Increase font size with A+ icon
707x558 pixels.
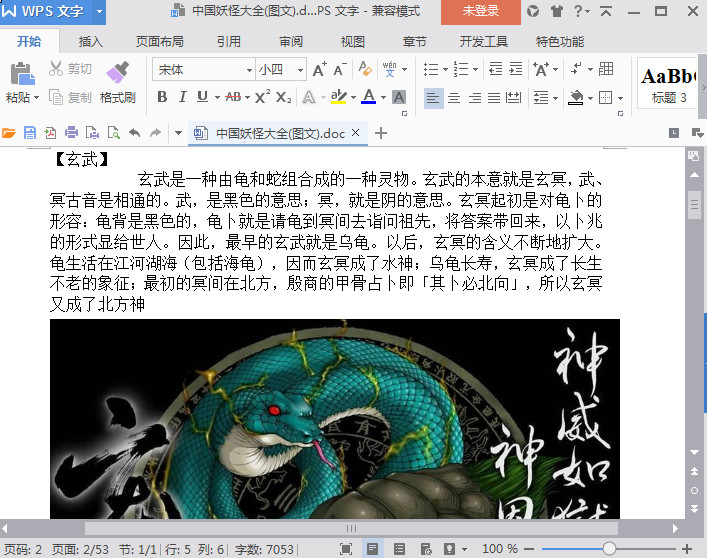click(320, 69)
